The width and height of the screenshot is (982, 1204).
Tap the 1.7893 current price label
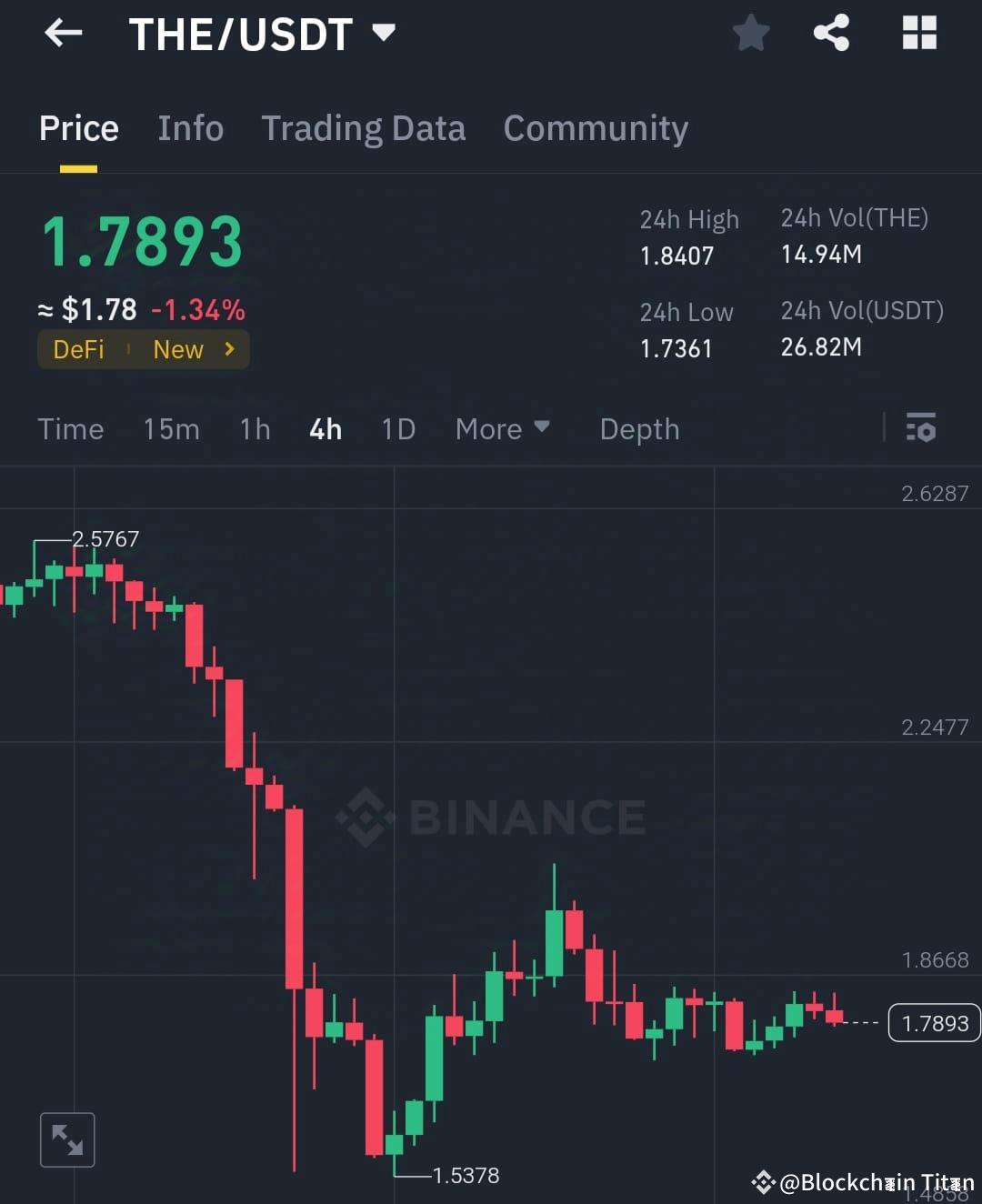(x=933, y=1022)
